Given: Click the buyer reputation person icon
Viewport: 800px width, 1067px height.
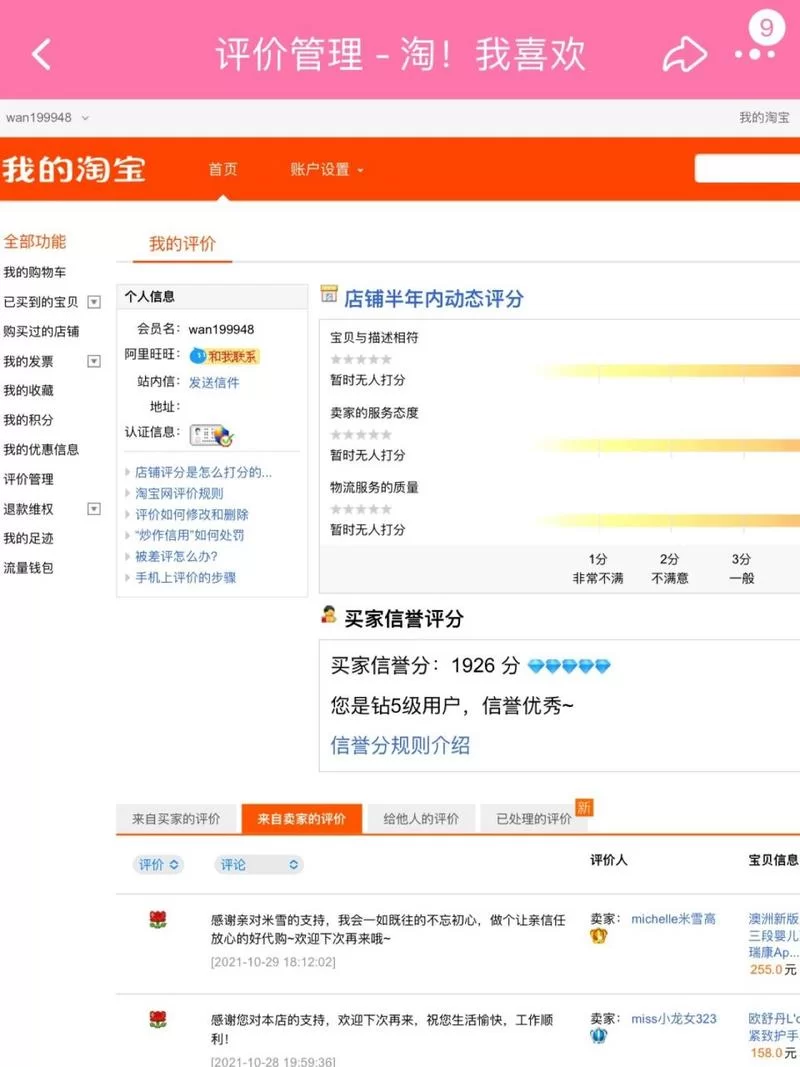Looking at the screenshot, I should tap(329, 614).
